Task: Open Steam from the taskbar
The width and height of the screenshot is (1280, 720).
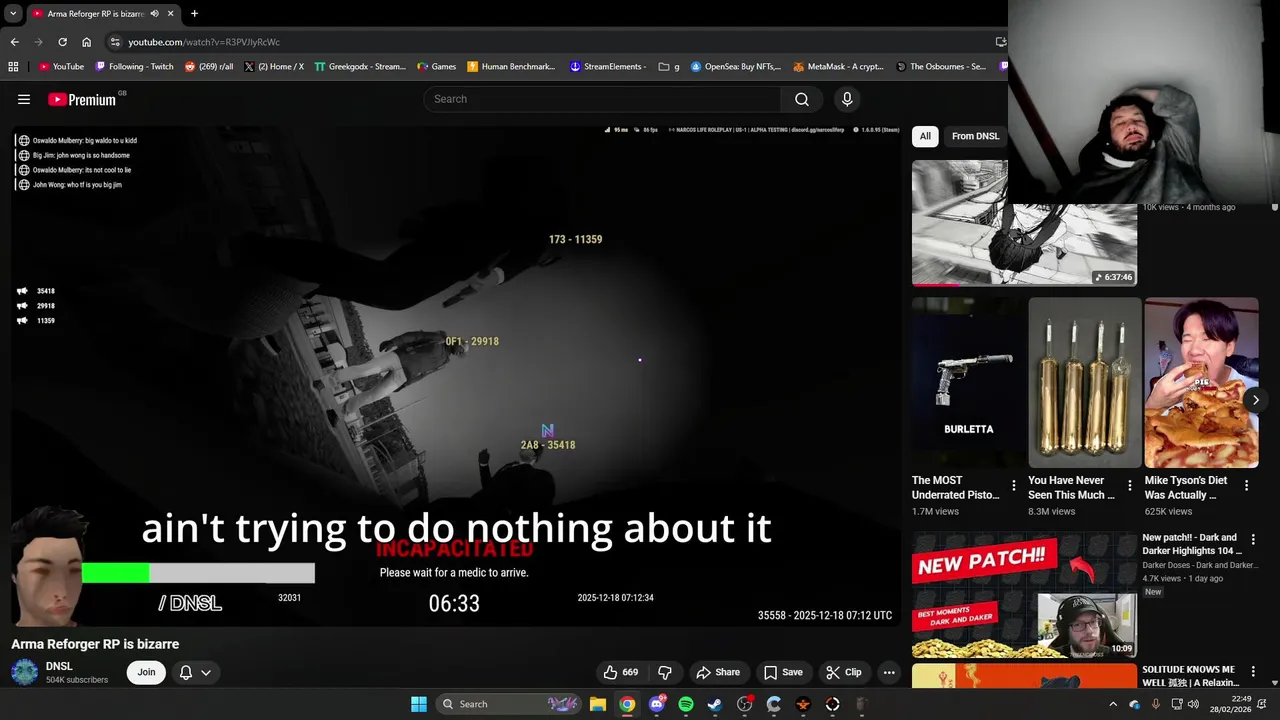Action: click(715, 704)
